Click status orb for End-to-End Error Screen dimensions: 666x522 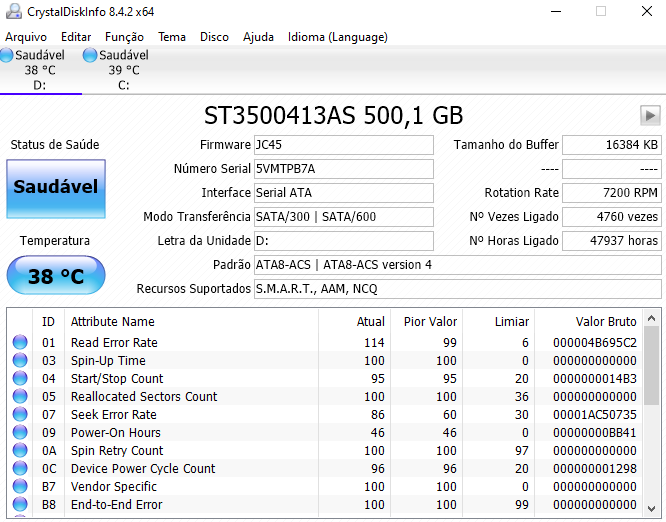(x=20, y=504)
